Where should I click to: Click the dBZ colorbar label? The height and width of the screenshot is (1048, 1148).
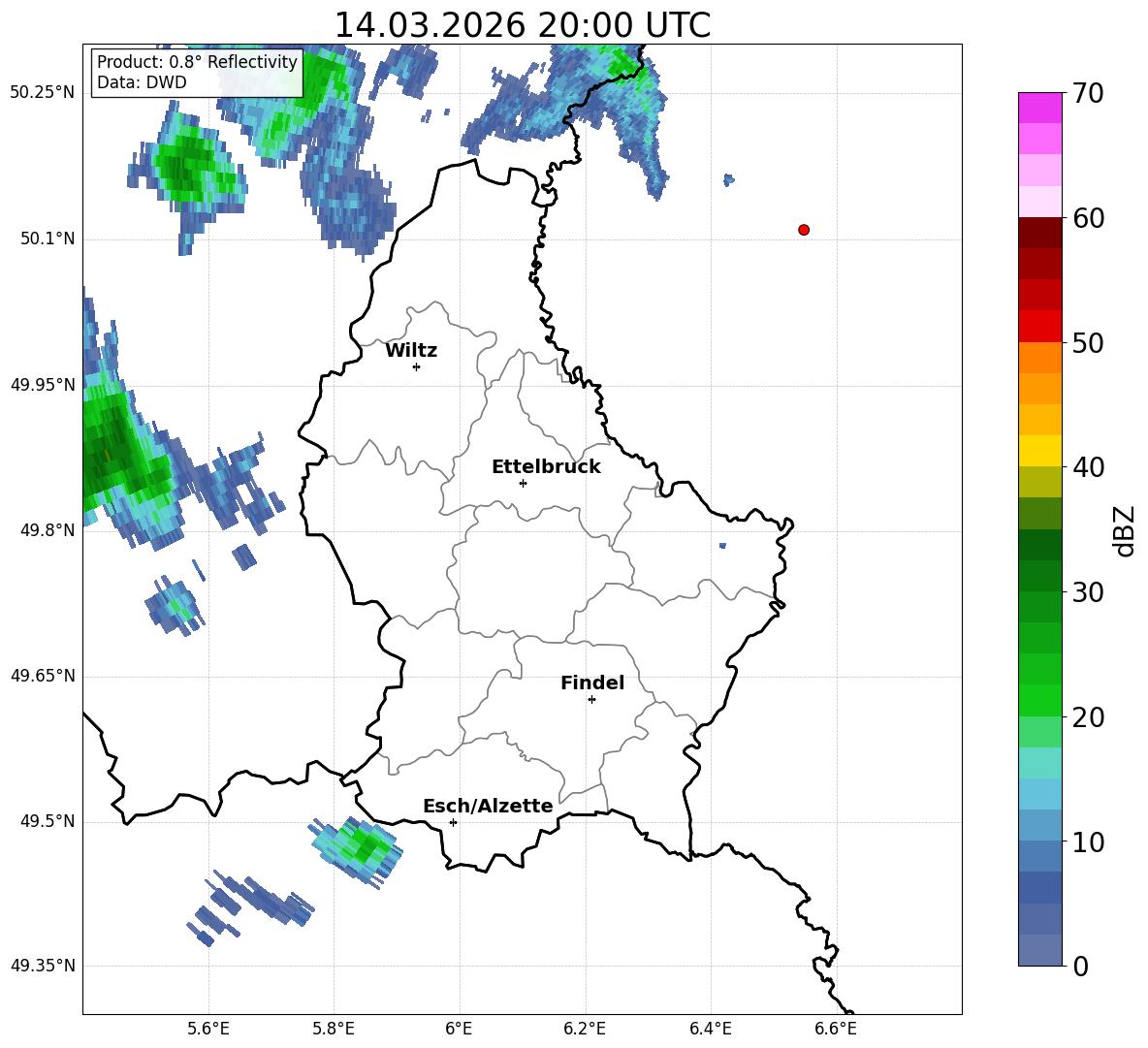point(1126,530)
